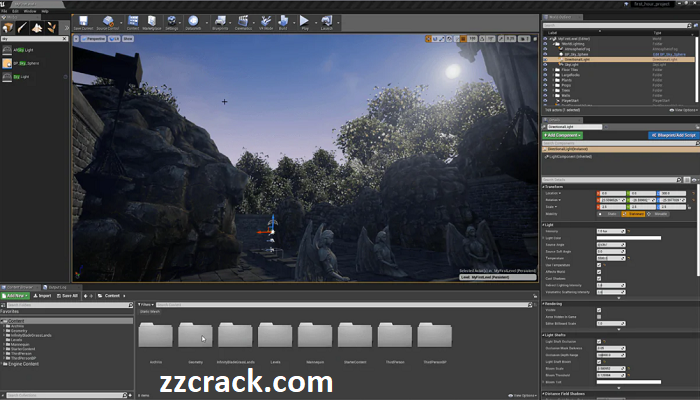Click the Light Color white swatch
700x400 pixels.
(629, 238)
